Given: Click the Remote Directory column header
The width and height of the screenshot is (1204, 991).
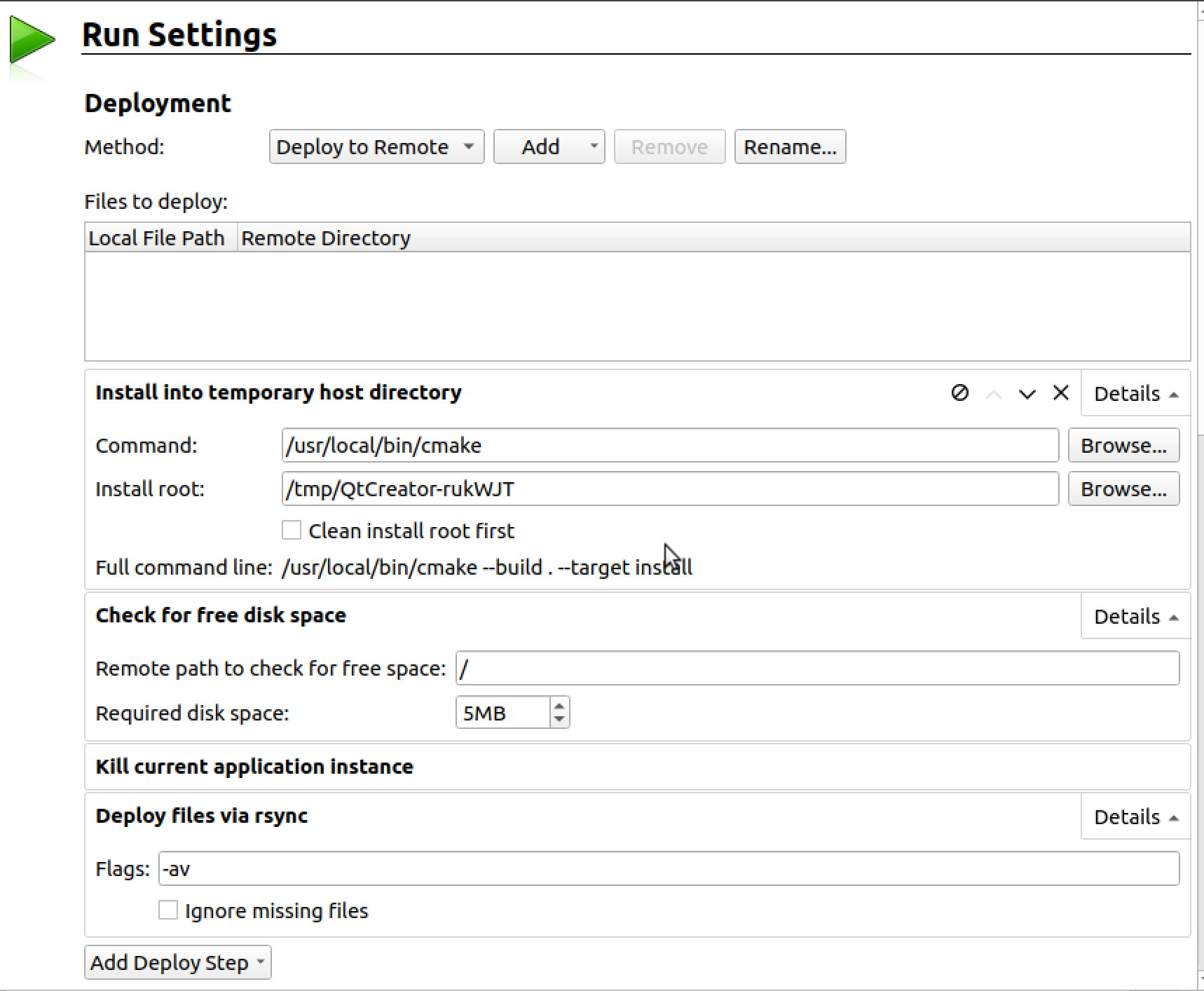Looking at the screenshot, I should [x=326, y=238].
